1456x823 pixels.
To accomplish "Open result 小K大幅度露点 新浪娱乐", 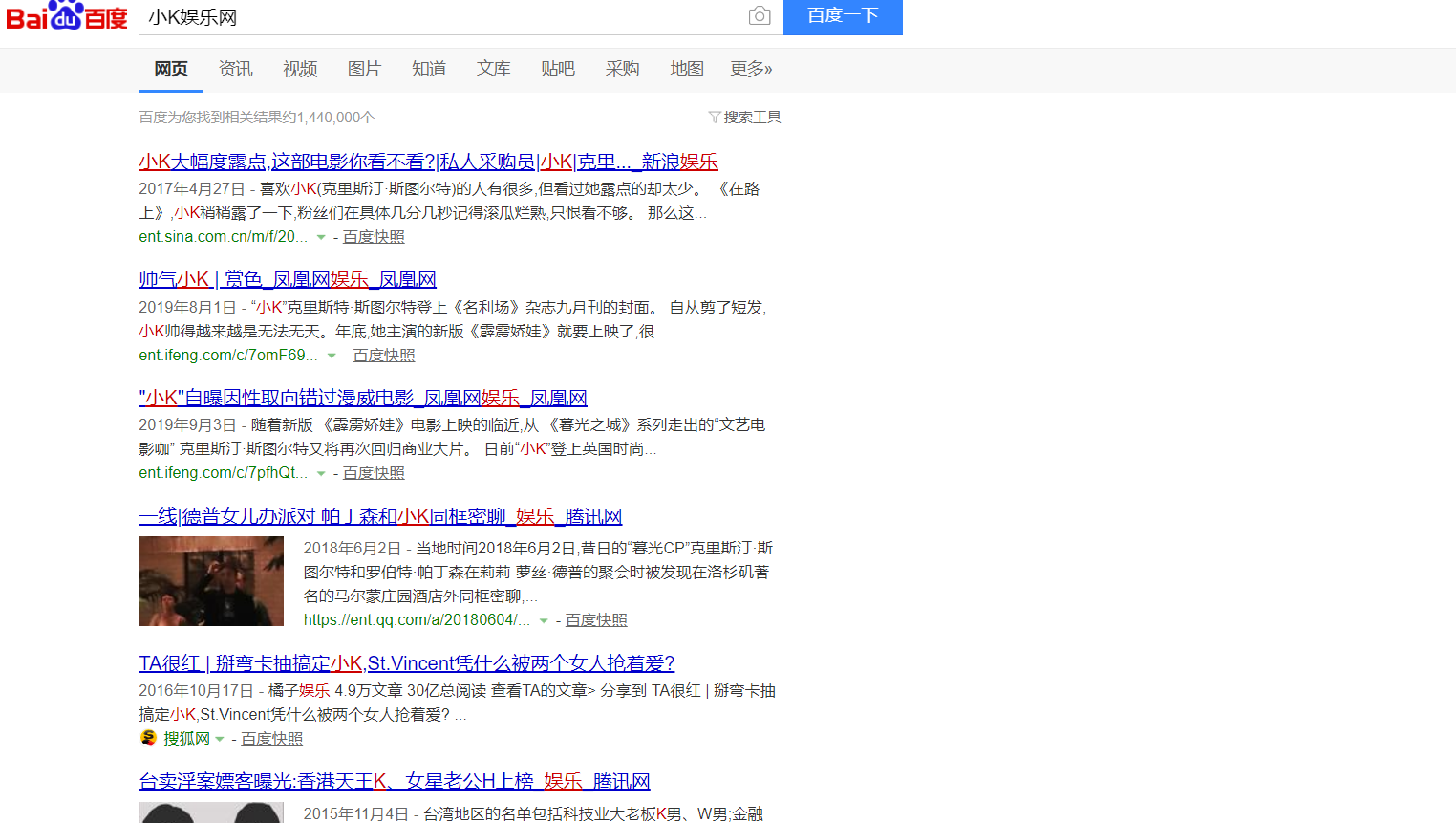I will pos(428,162).
